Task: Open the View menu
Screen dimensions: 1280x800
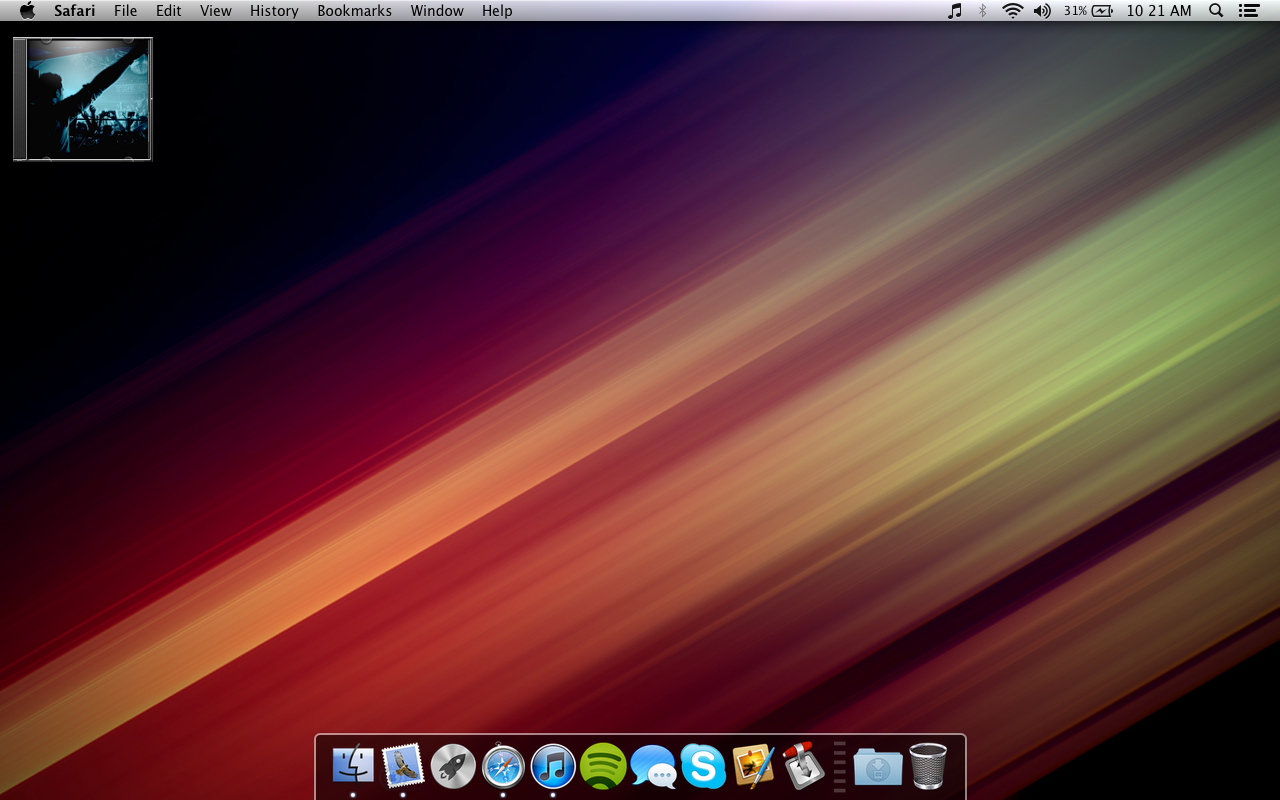Action: tap(216, 11)
